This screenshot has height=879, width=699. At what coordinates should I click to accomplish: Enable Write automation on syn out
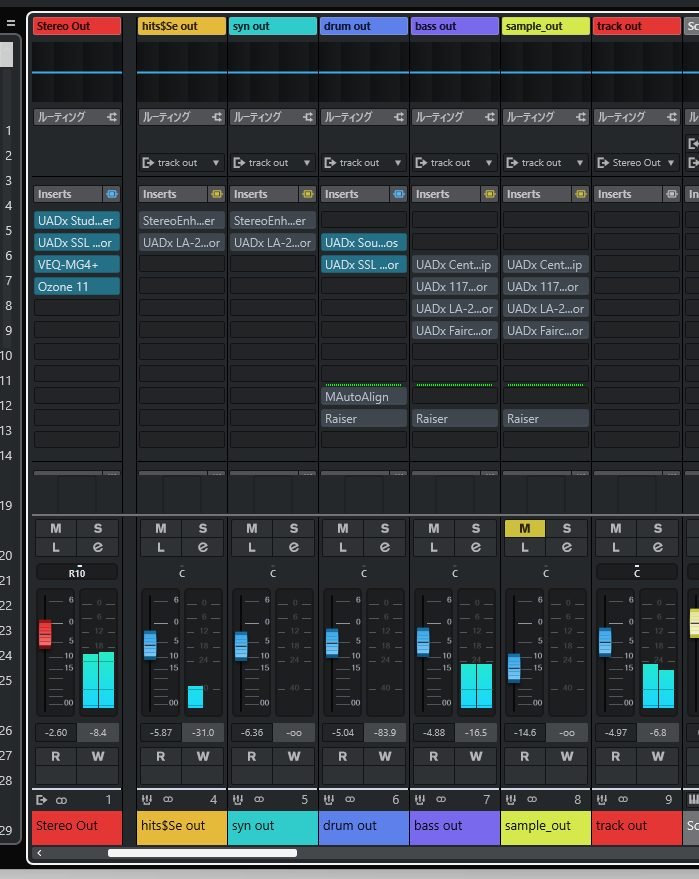click(294, 756)
